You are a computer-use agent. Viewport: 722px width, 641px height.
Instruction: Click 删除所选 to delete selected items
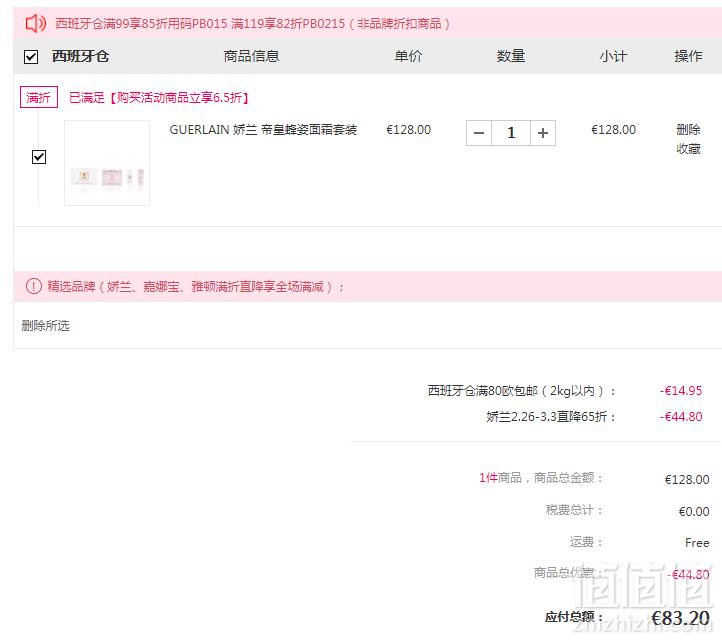pos(45,326)
